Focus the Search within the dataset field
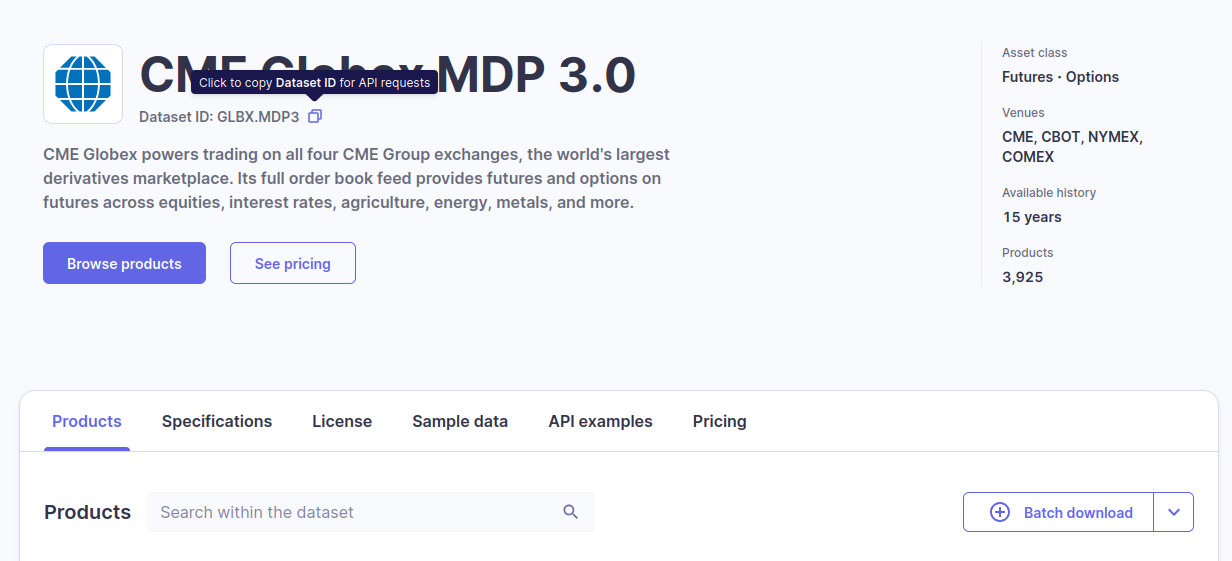The width and height of the screenshot is (1232, 561). 355,512
